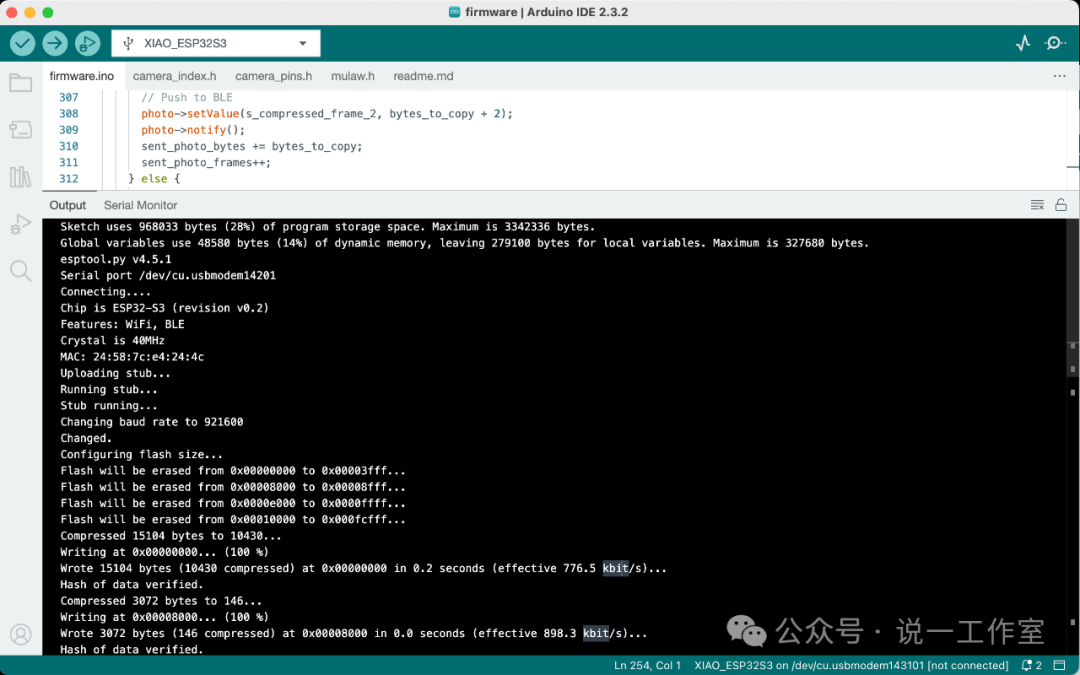Click line number 309 in the gutter
Viewport: 1080px width, 675px height.
(68, 129)
